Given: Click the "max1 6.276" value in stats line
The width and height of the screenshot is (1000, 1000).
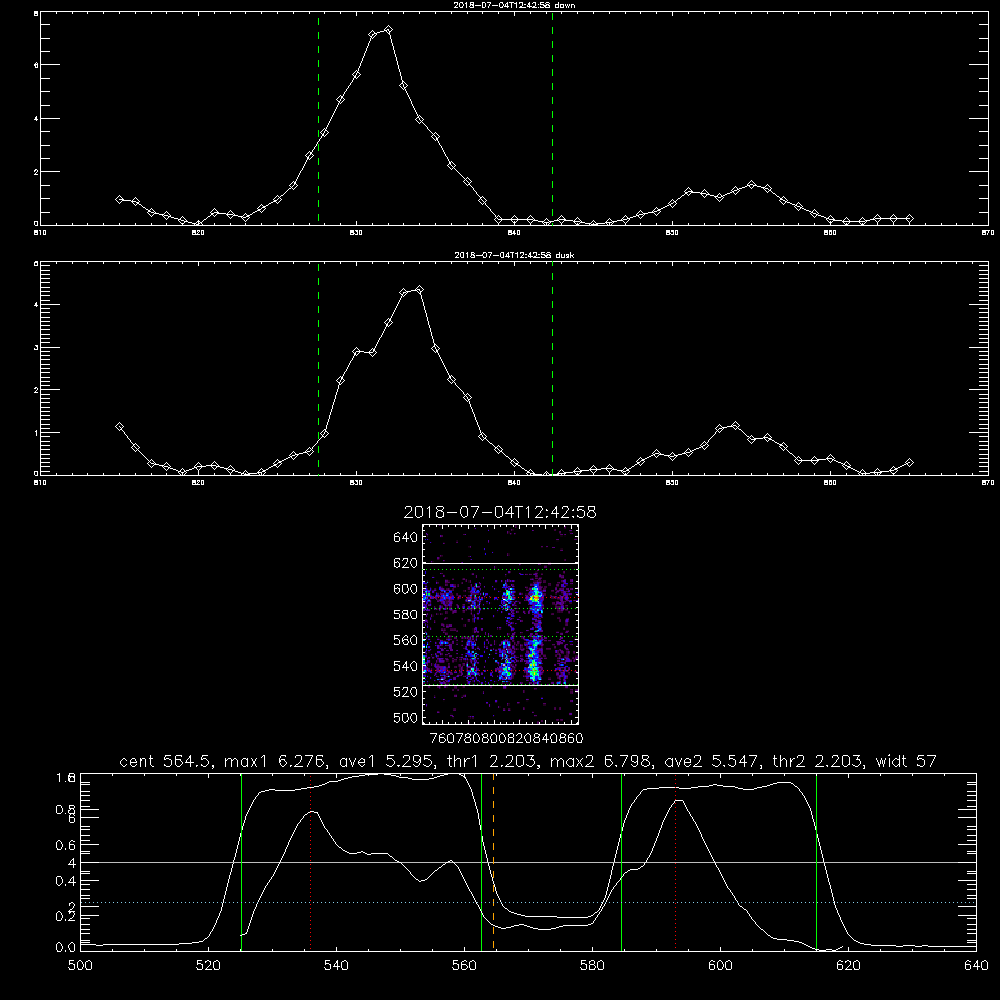Looking at the screenshot, I should coord(275,761).
